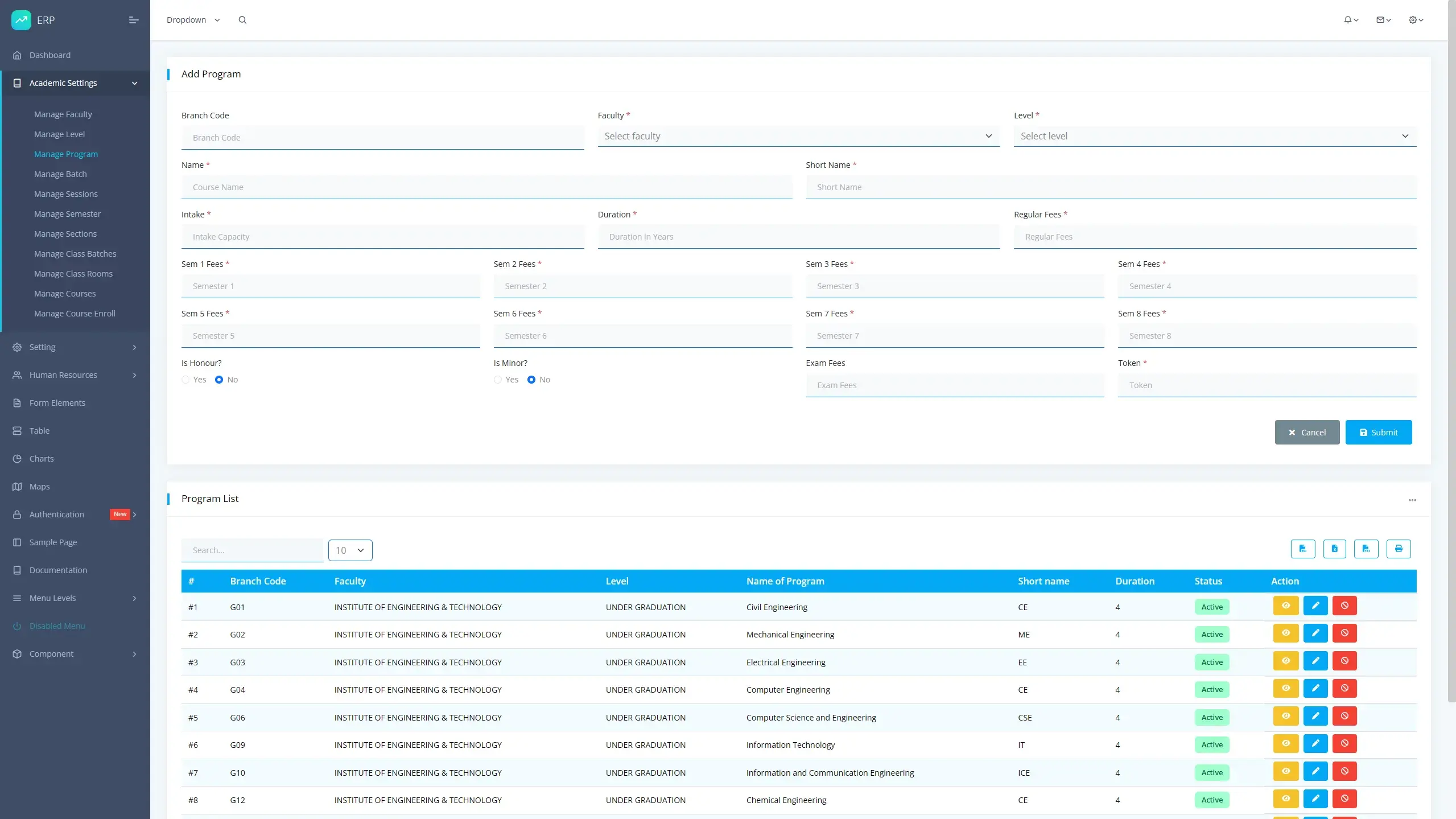The image size is (1456, 819).
Task: Open the settings gear menu in header
Action: [x=1416, y=20]
